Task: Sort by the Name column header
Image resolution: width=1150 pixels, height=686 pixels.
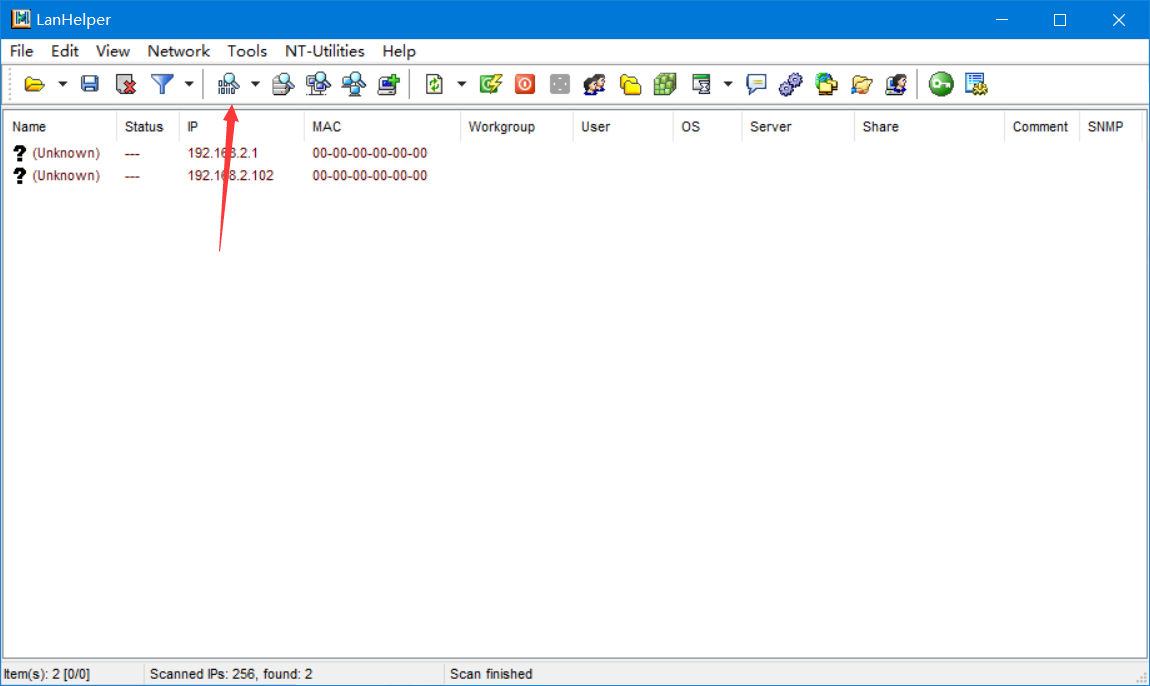Action: [x=59, y=127]
